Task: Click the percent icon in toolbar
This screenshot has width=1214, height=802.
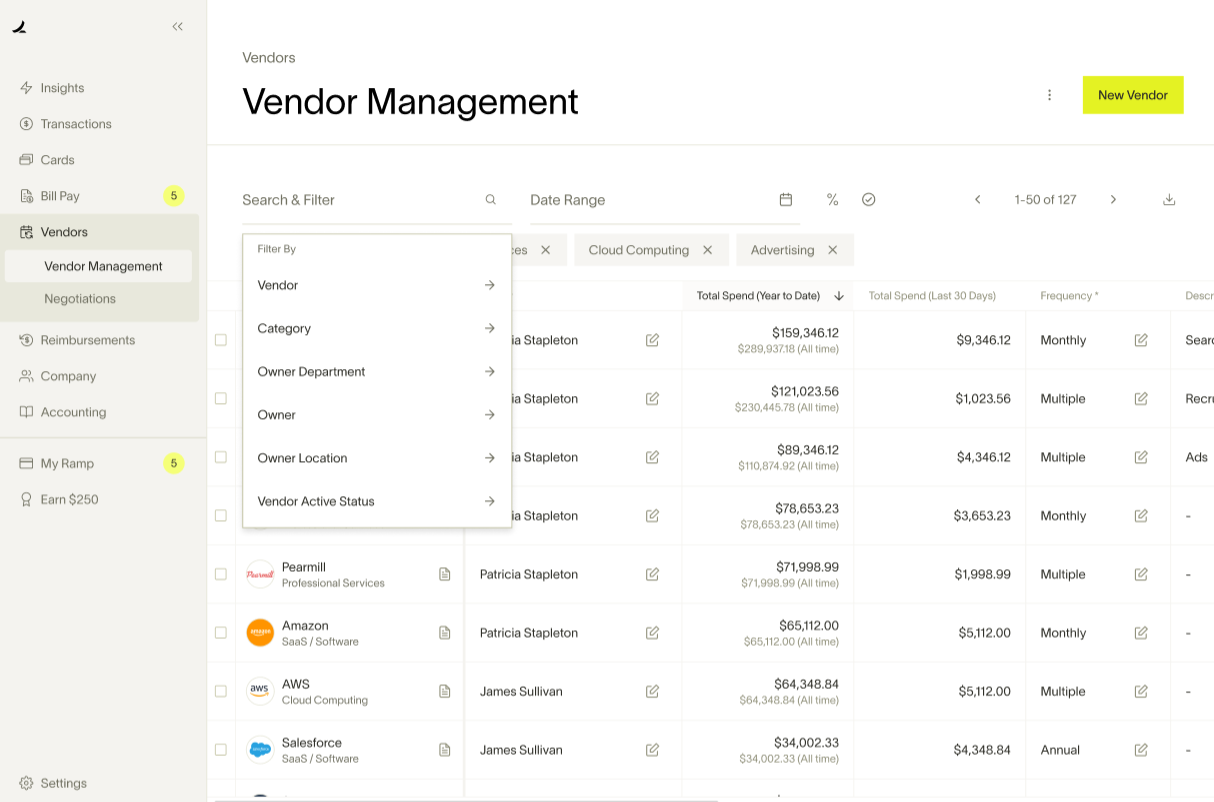Action: pyautogui.click(x=832, y=200)
